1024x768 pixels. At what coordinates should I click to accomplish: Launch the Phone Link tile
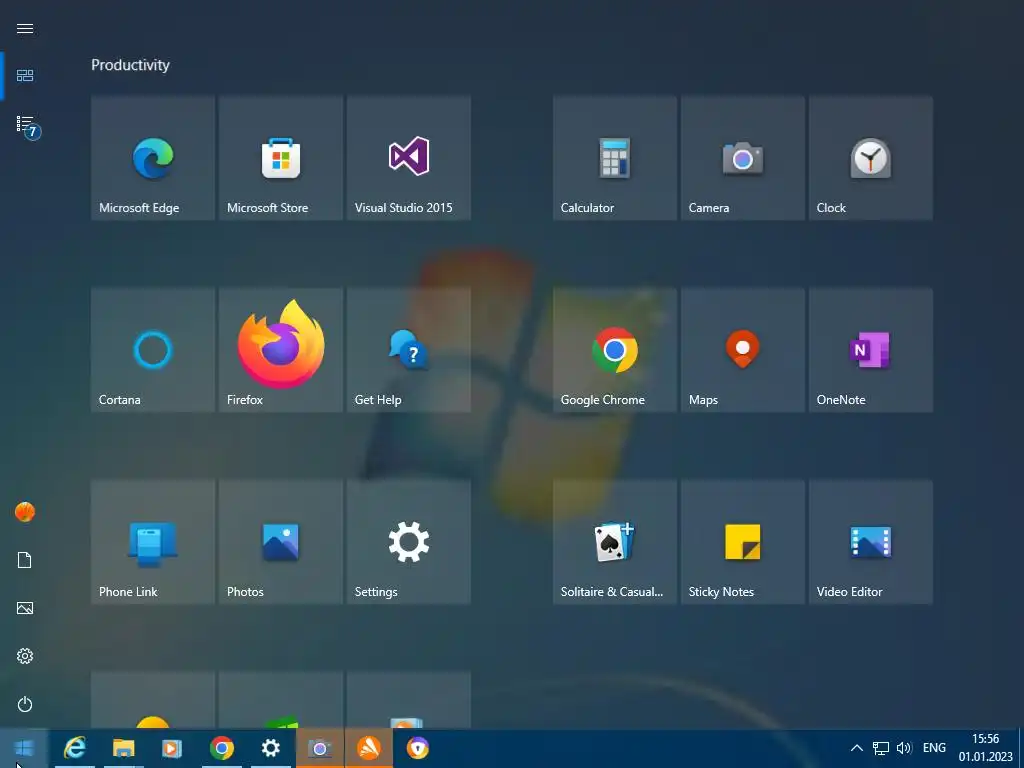coord(153,542)
